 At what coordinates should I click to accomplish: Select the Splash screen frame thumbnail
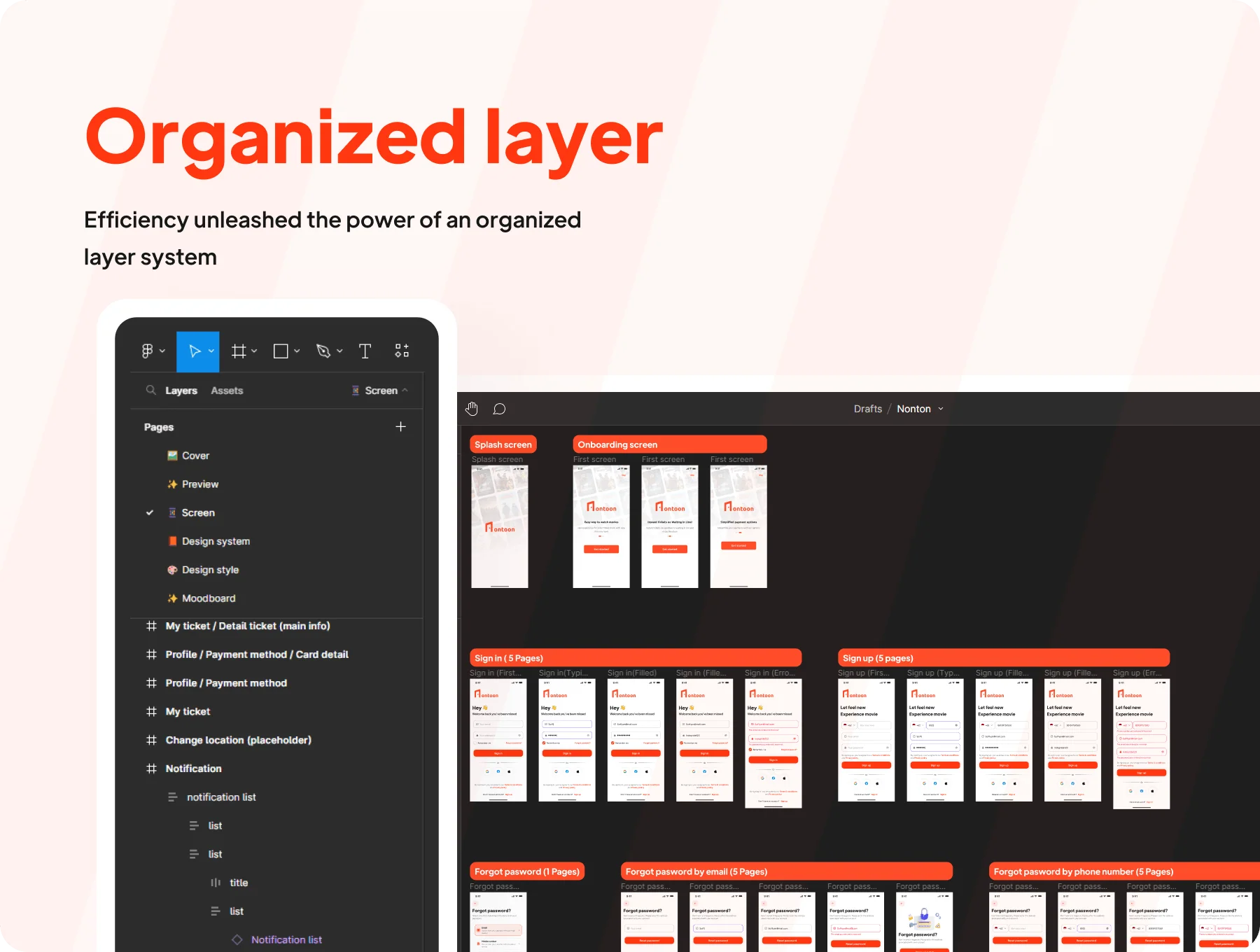point(500,526)
